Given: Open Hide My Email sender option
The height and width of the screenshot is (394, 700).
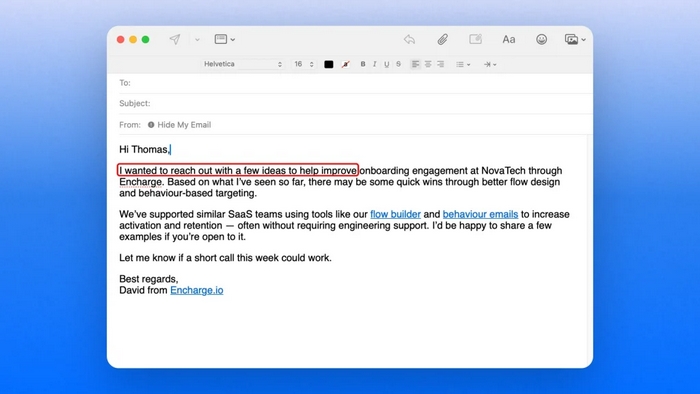Looking at the screenshot, I should click(179, 125).
